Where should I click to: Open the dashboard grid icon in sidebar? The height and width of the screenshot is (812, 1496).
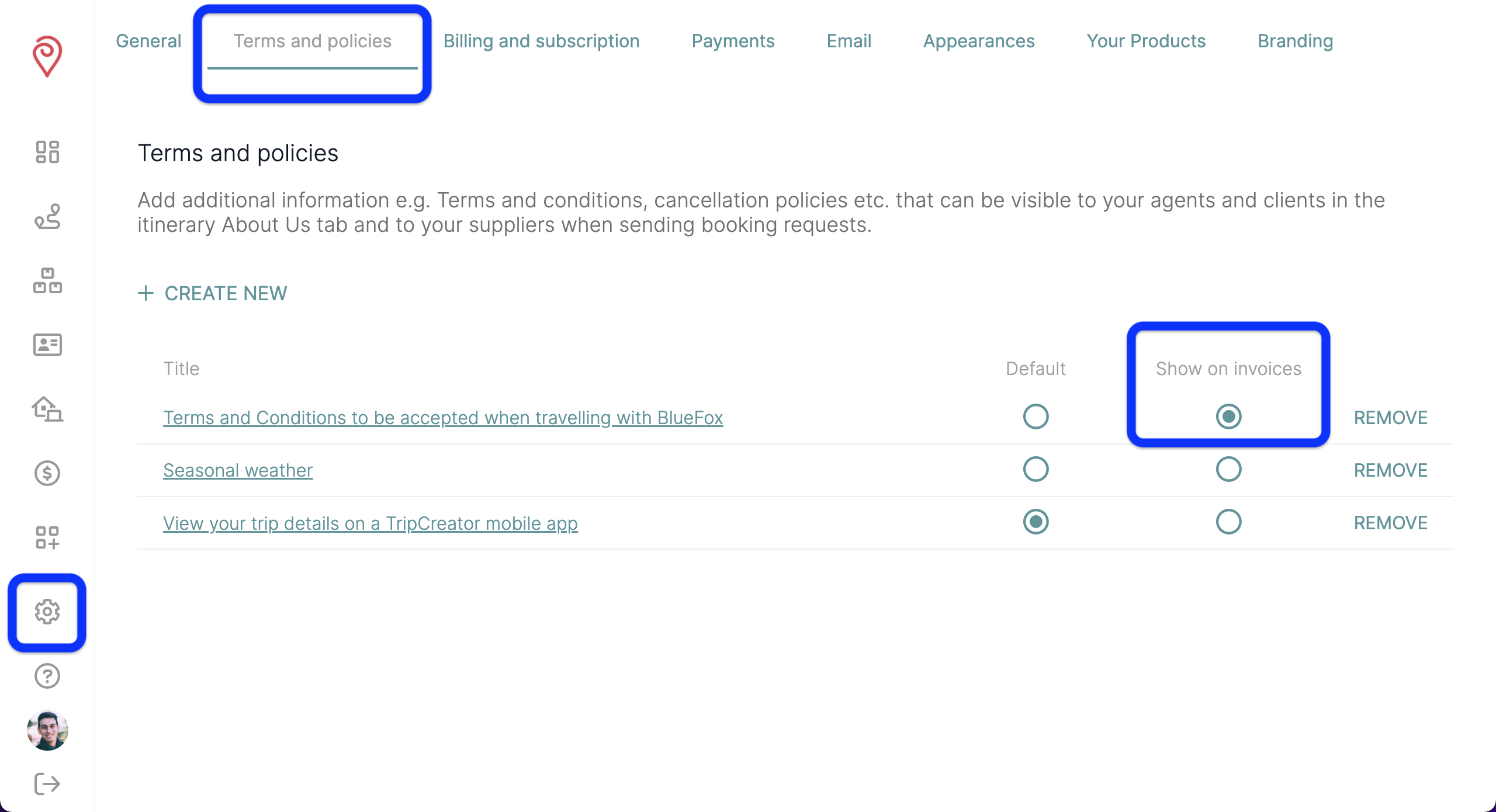coord(47,152)
